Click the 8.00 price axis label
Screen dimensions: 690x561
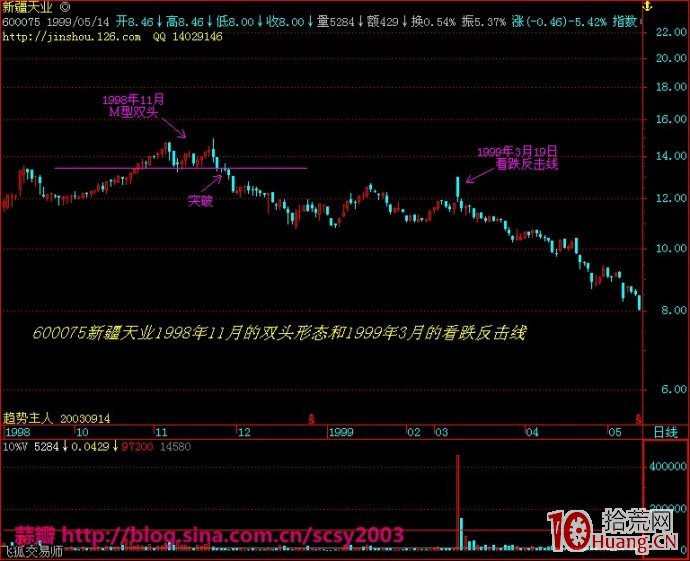[674, 310]
